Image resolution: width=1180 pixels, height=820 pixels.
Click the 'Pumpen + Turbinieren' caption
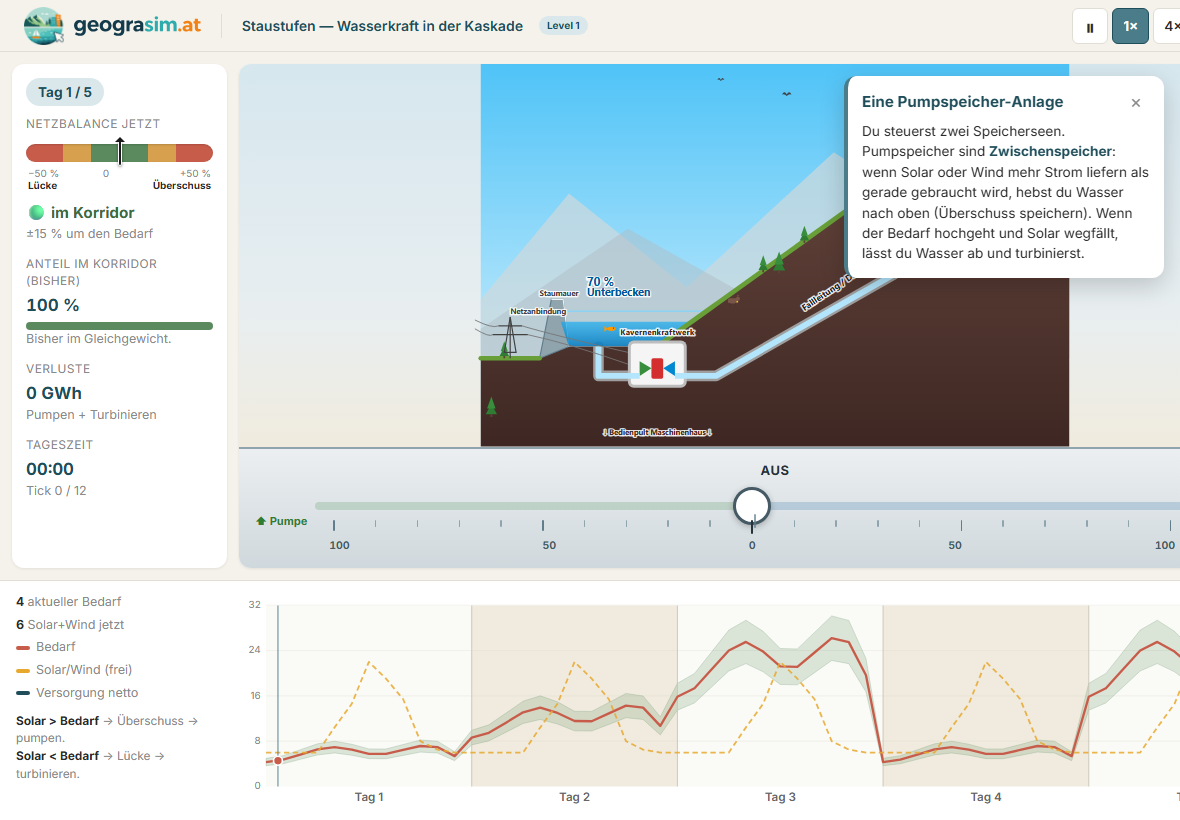coord(91,415)
